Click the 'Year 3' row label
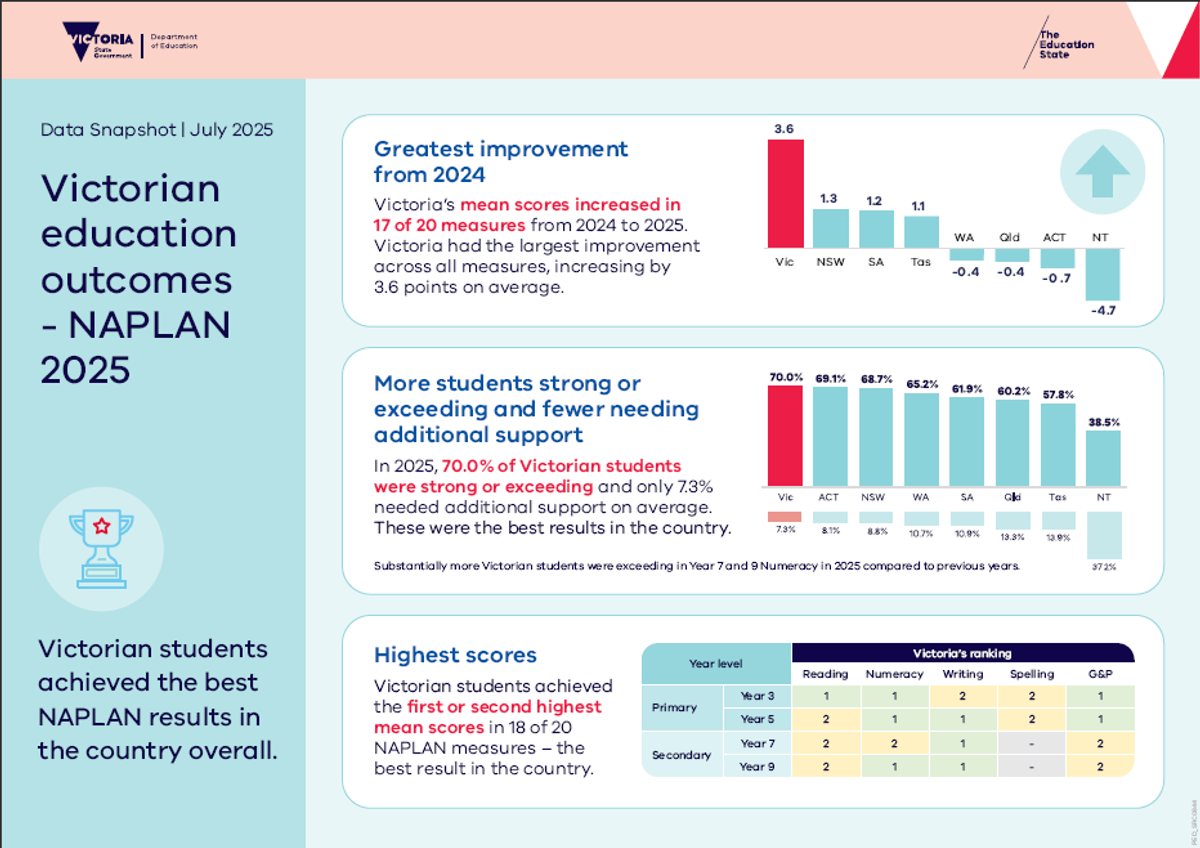The width and height of the screenshot is (1200, 848). point(757,696)
